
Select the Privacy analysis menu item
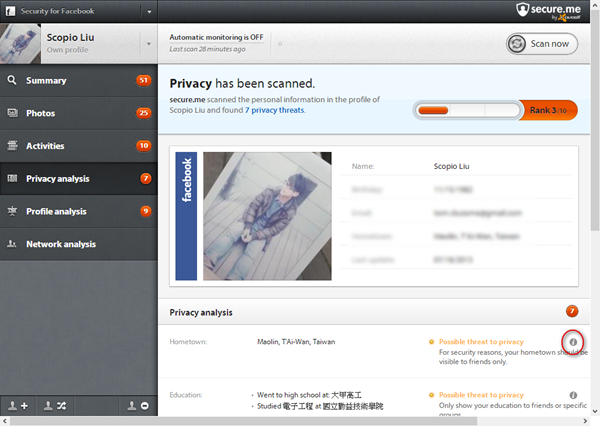(x=78, y=178)
